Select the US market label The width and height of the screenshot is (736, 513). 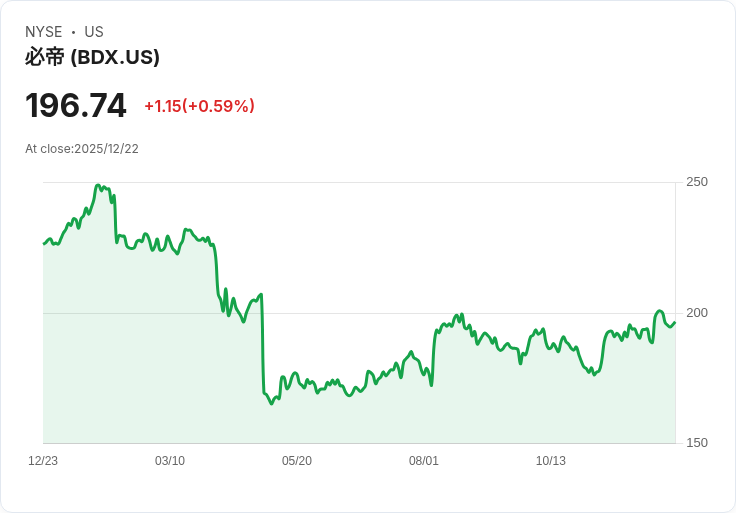tap(94, 32)
